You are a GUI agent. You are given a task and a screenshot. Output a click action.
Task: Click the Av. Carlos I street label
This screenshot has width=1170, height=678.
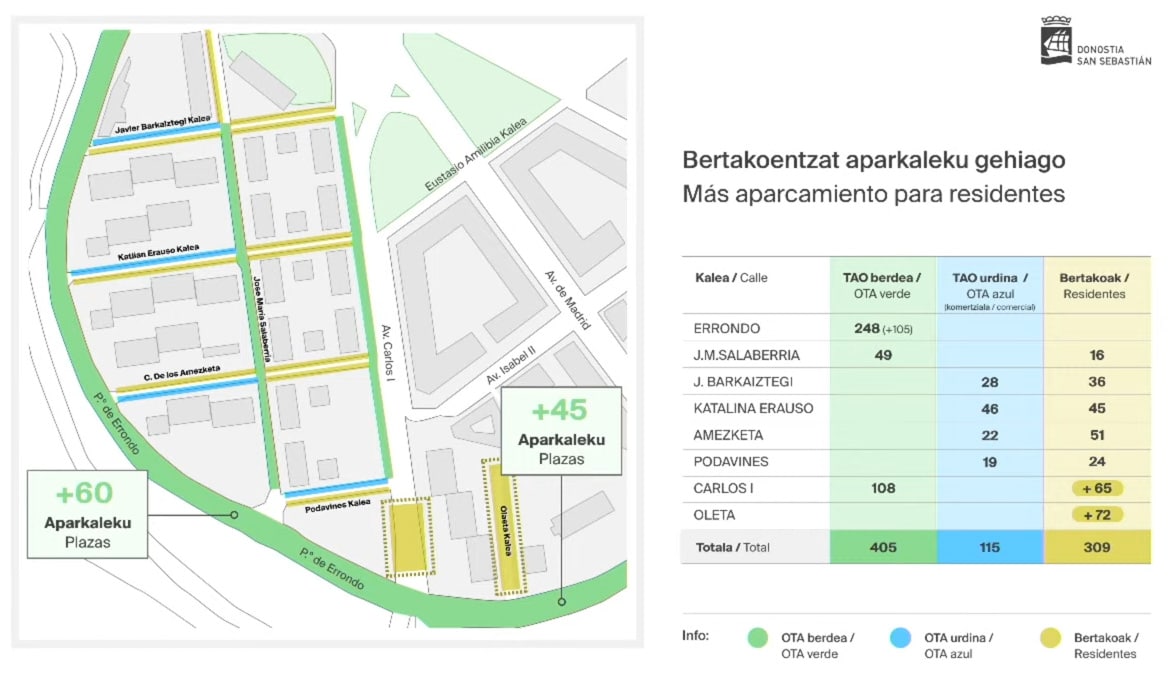[x=389, y=355]
